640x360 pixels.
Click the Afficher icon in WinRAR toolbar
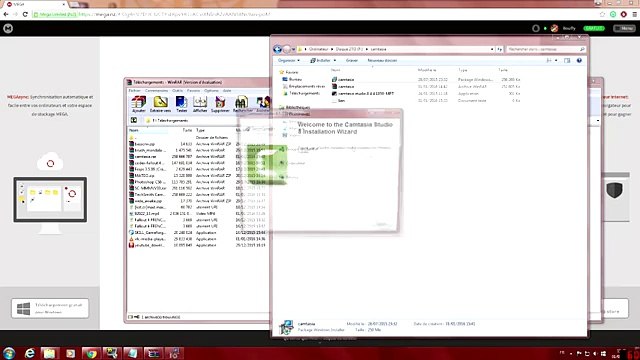tap(200, 104)
